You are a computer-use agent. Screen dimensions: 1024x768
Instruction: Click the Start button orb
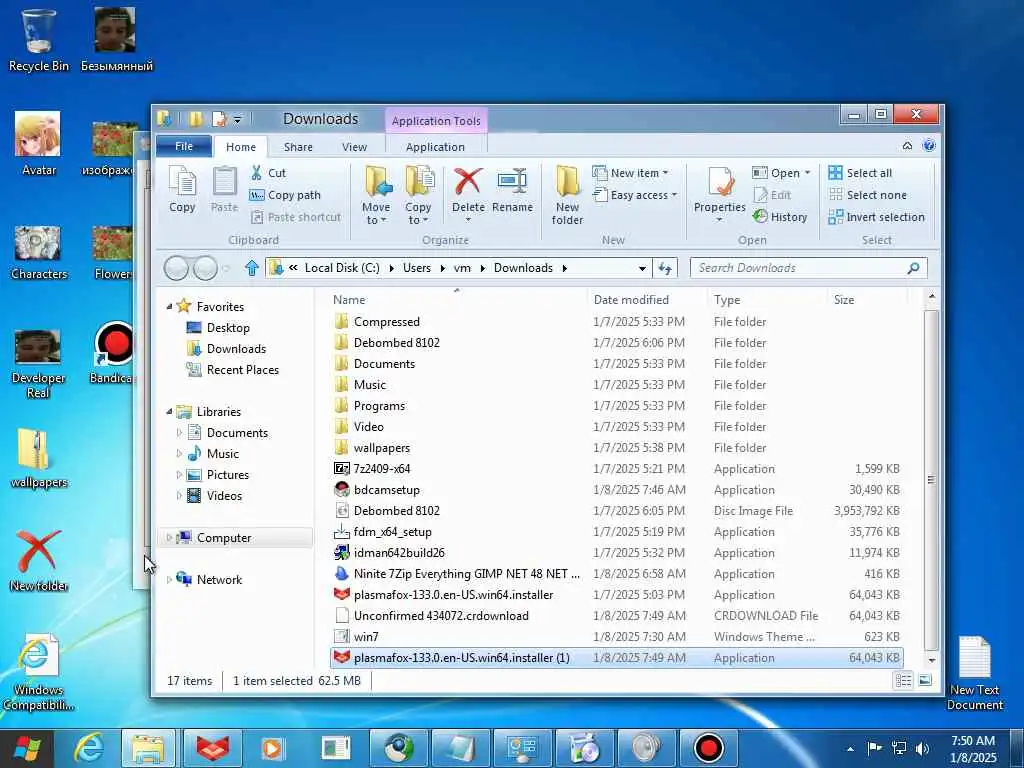27,748
